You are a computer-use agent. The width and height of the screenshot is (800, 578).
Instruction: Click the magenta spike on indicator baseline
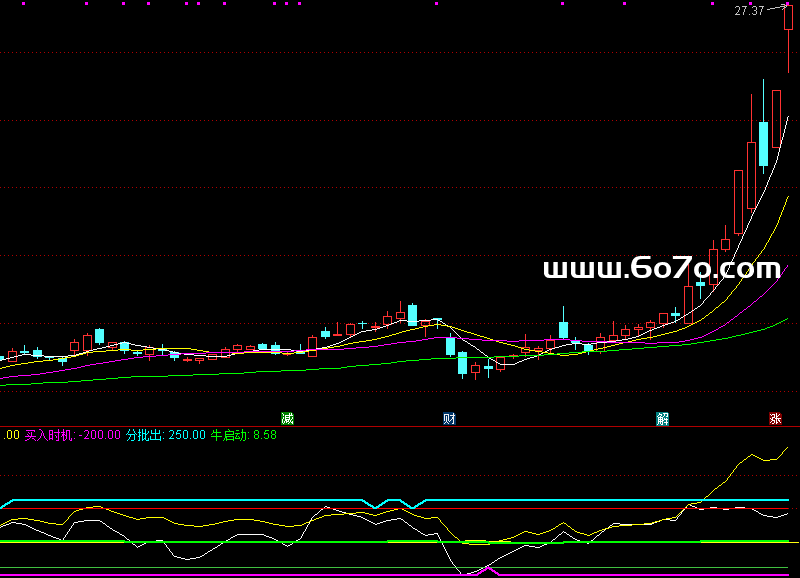pyautogui.click(x=487, y=570)
